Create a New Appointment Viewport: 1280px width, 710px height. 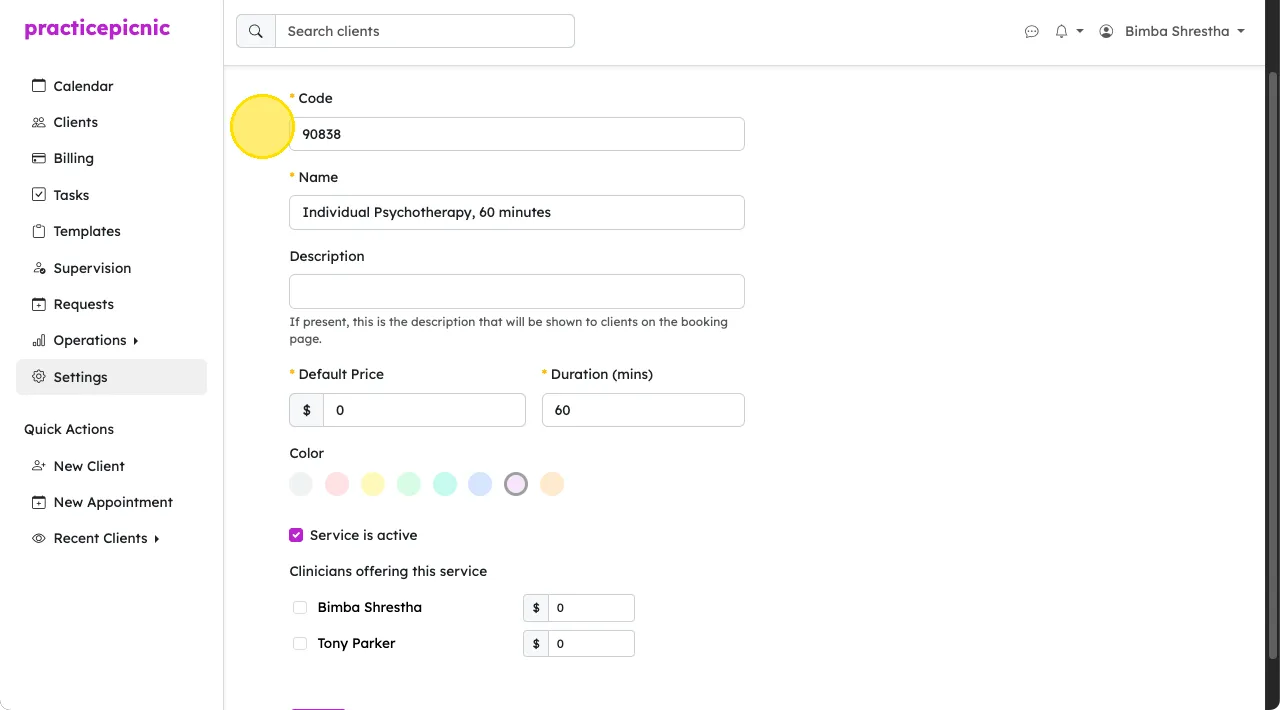(x=111, y=502)
